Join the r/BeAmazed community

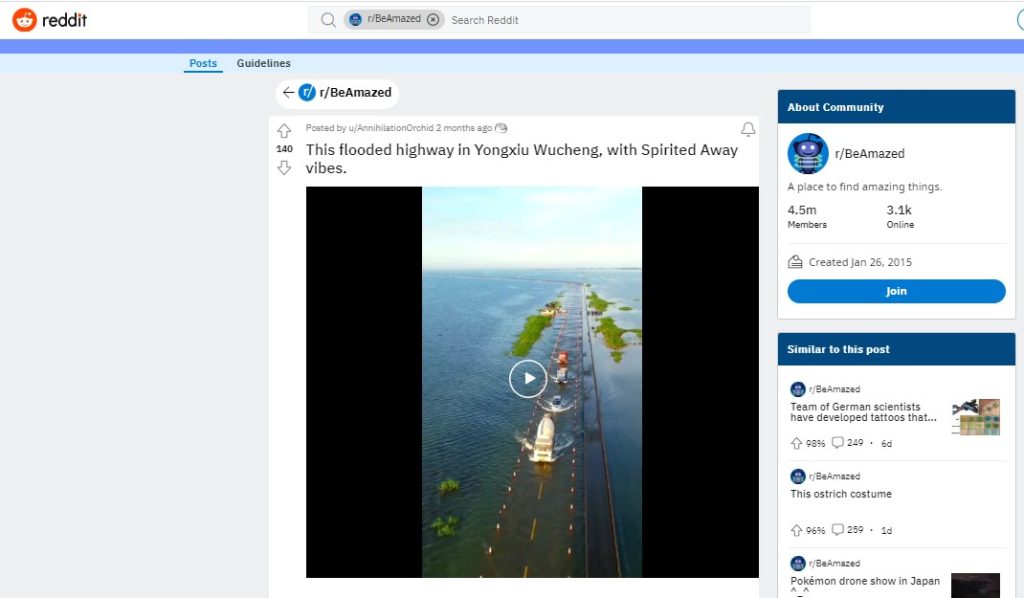[896, 291]
